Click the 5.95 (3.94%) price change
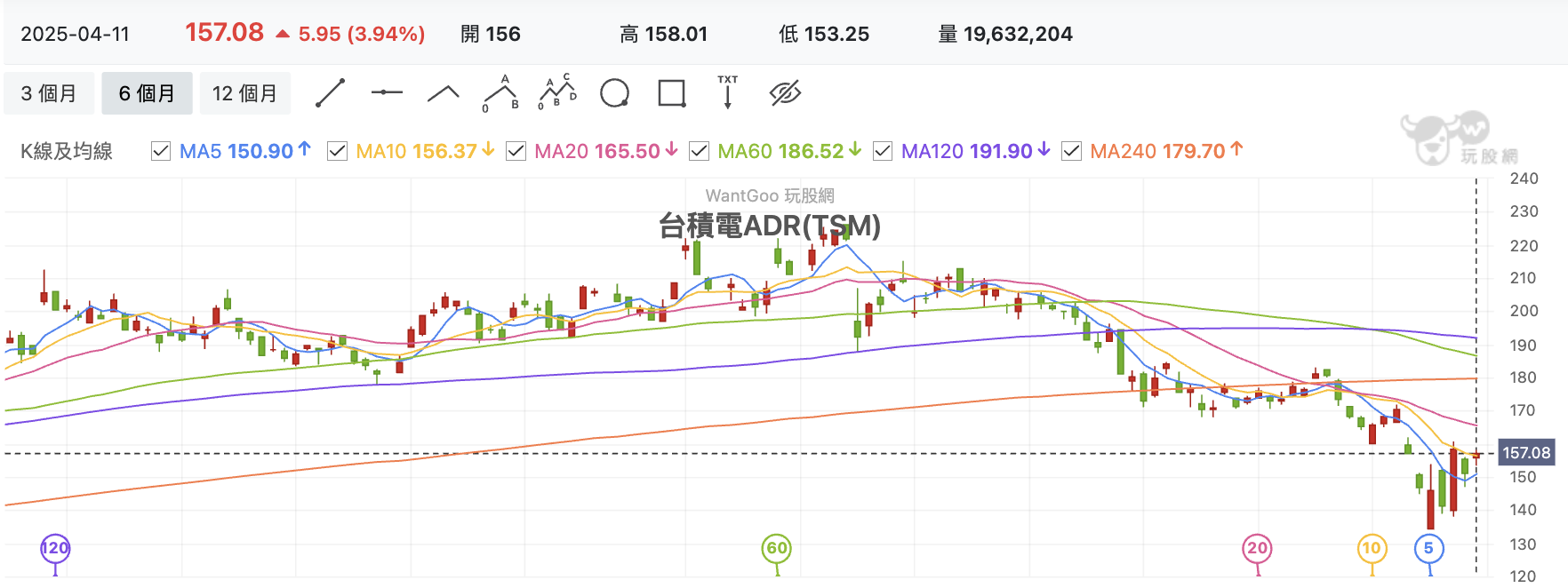 click(x=361, y=35)
